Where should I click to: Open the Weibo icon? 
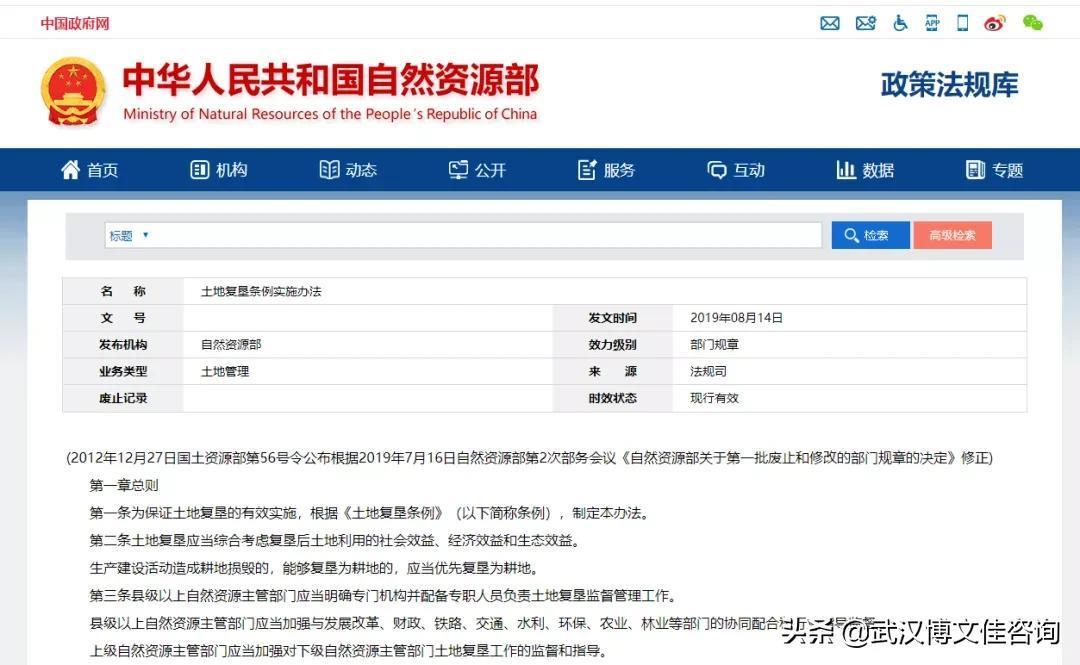click(x=995, y=23)
